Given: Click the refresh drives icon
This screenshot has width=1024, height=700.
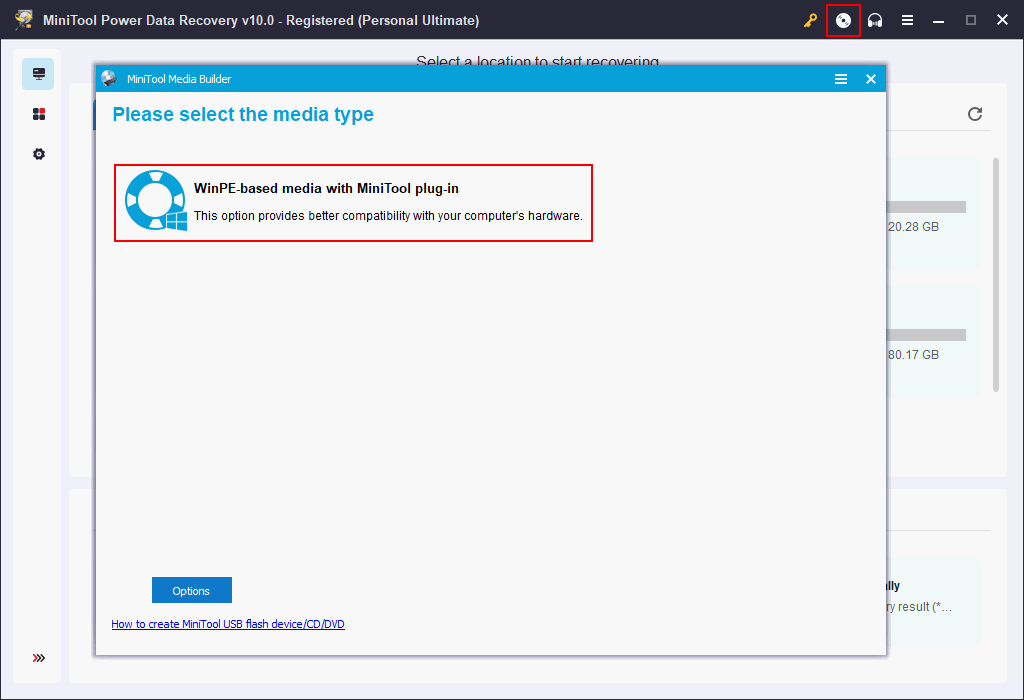Looking at the screenshot, I should click(x=975, y=114).
